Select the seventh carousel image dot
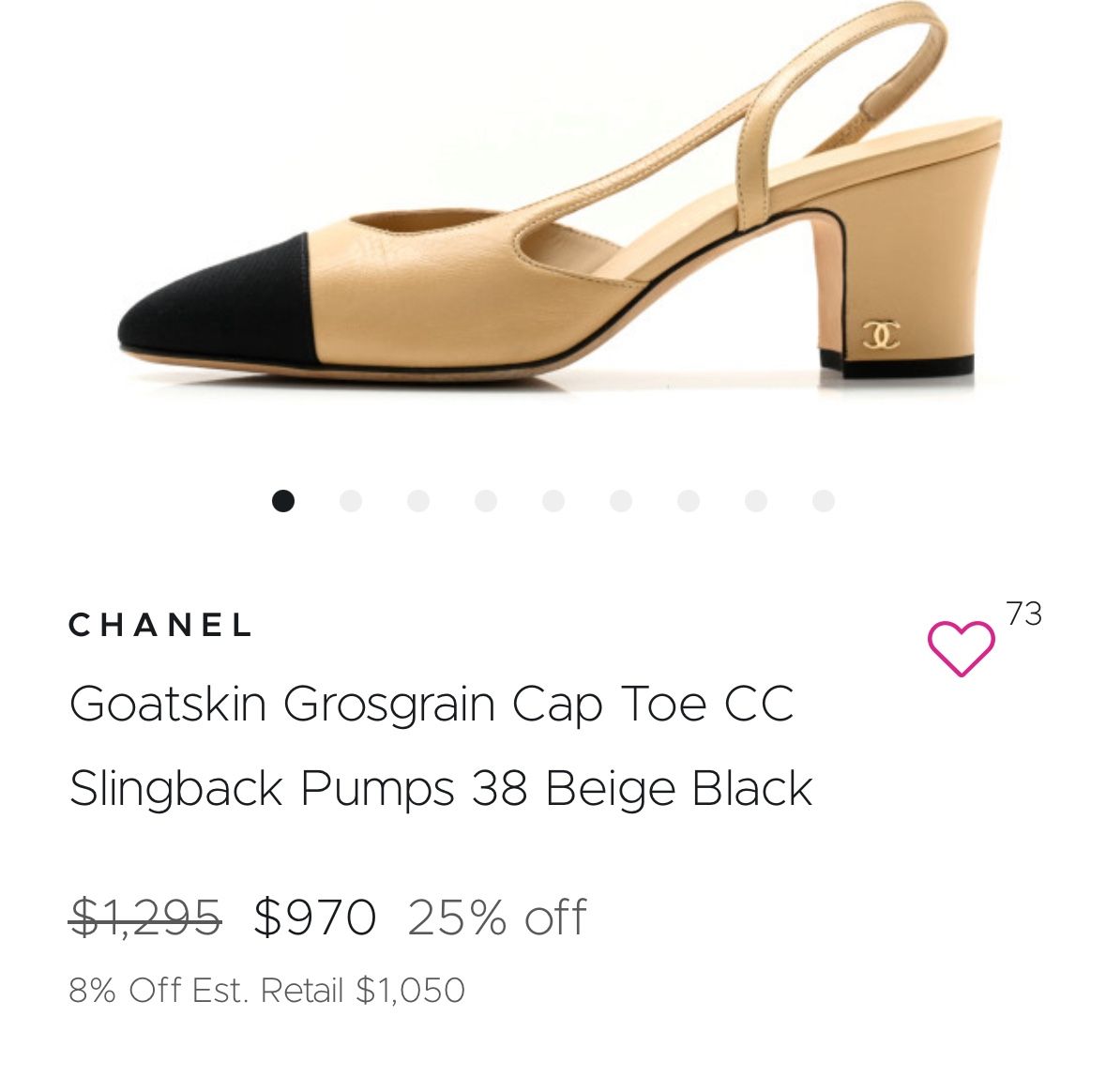The width and height of the screenshot is (1106, 1092). pyautogui.click(x=689, y=501)
